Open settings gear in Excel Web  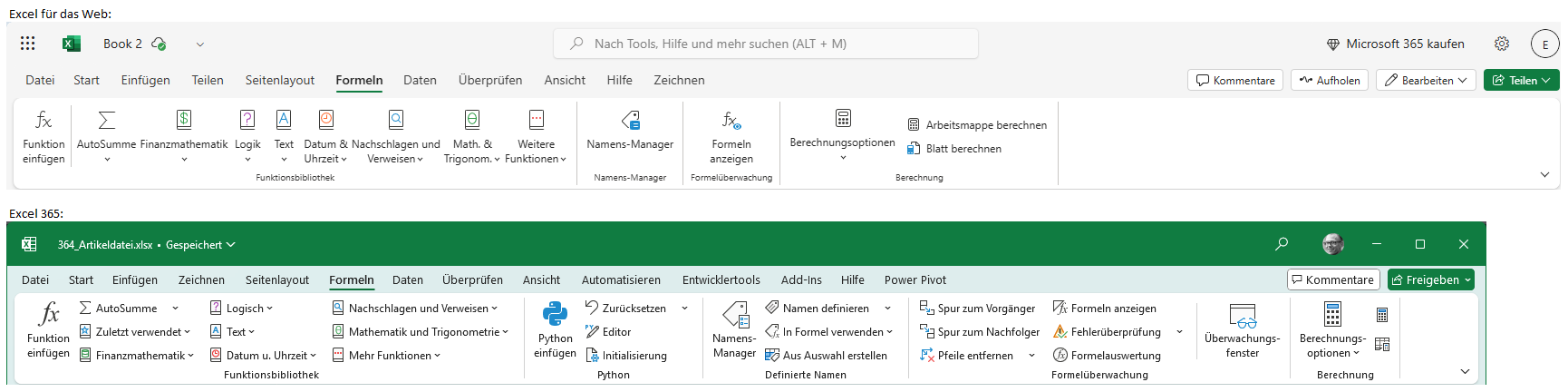point(1502,44)
